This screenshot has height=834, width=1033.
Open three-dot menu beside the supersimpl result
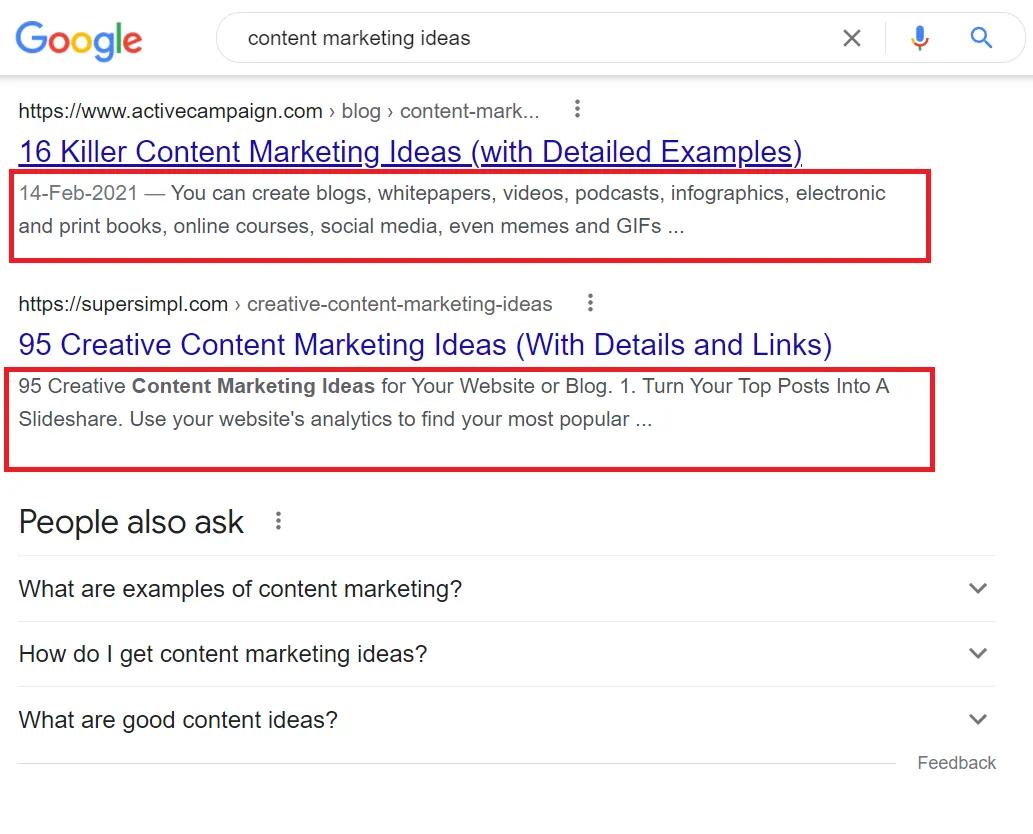click(x=591, y=303)
